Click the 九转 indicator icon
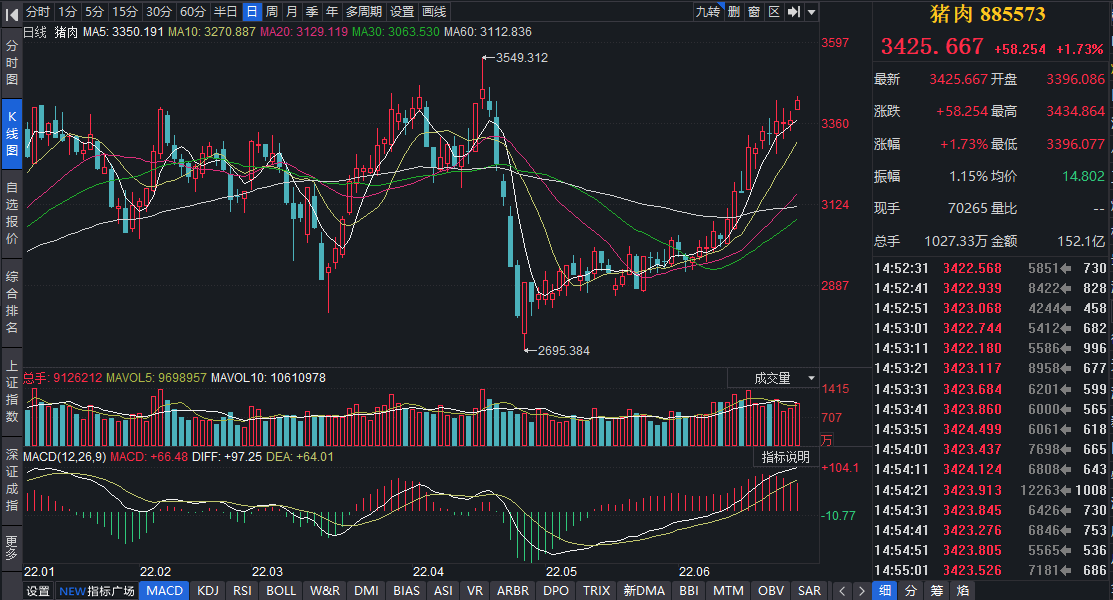Viewport: 1113px width, 600px height. pyautogui.click(x=708, y=12)
